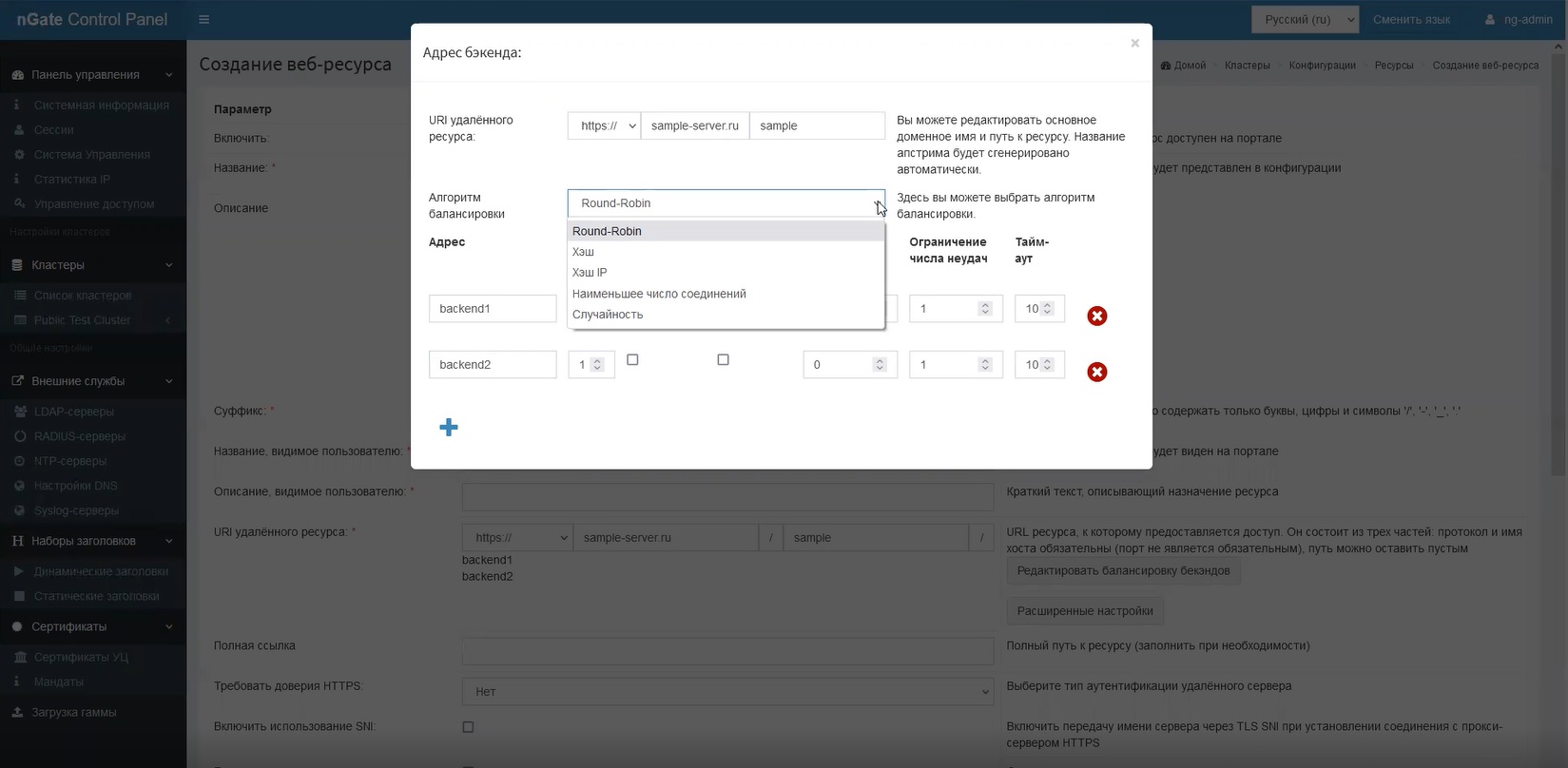Open the https:// protocol dropdown in dialog
The height and width of the screenshot is (768, 1568).
[604, 125]
